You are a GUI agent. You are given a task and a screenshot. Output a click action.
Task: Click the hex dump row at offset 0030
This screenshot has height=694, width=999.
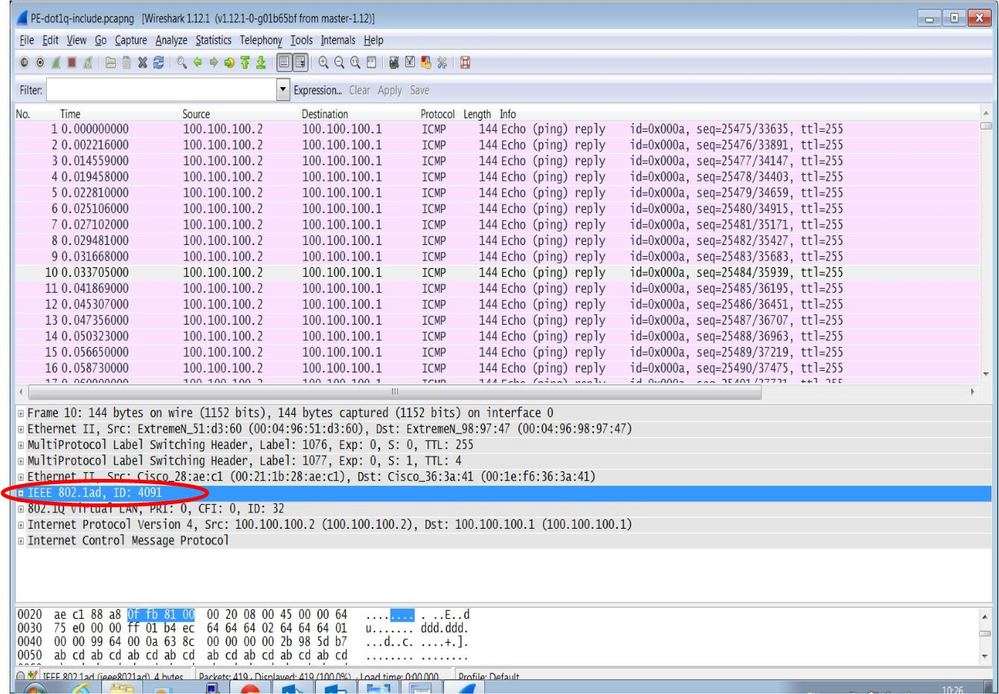click(x=242, y=628)
